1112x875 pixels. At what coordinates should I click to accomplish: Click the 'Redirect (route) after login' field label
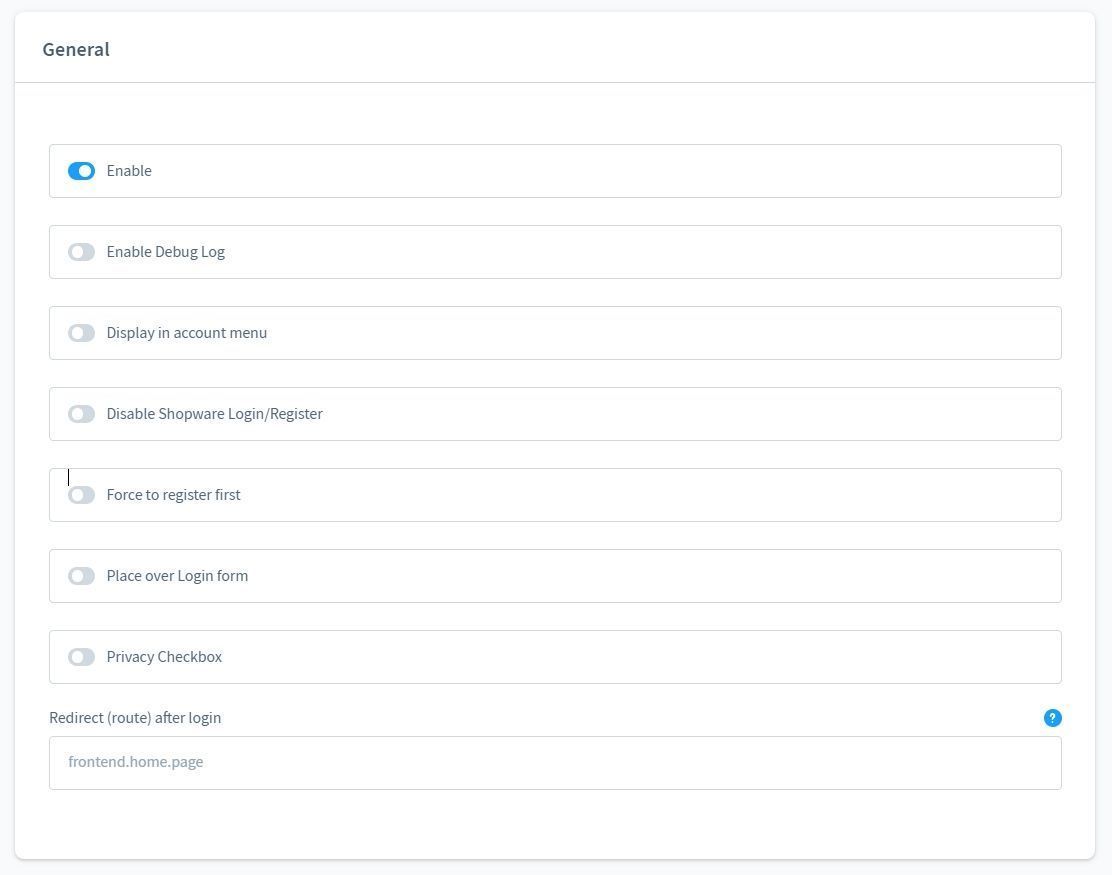(135, 718)
